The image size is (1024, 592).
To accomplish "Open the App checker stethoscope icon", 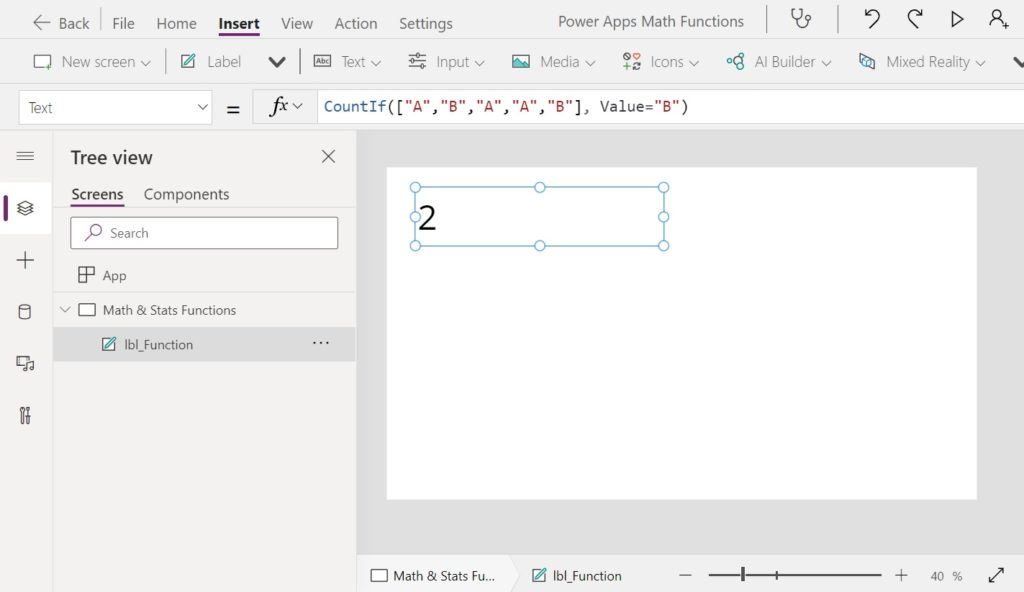I will (801, 19).
